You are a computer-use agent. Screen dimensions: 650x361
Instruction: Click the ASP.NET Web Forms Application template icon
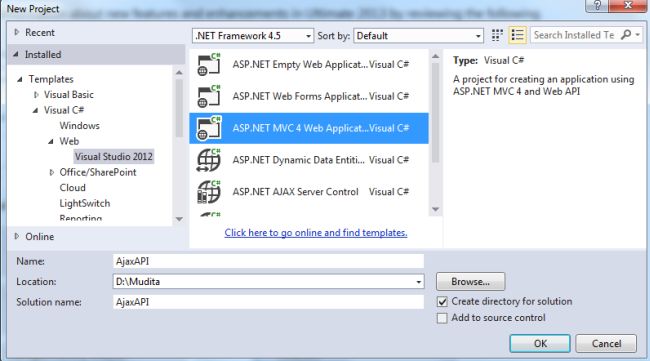click(x=209, y=97)
